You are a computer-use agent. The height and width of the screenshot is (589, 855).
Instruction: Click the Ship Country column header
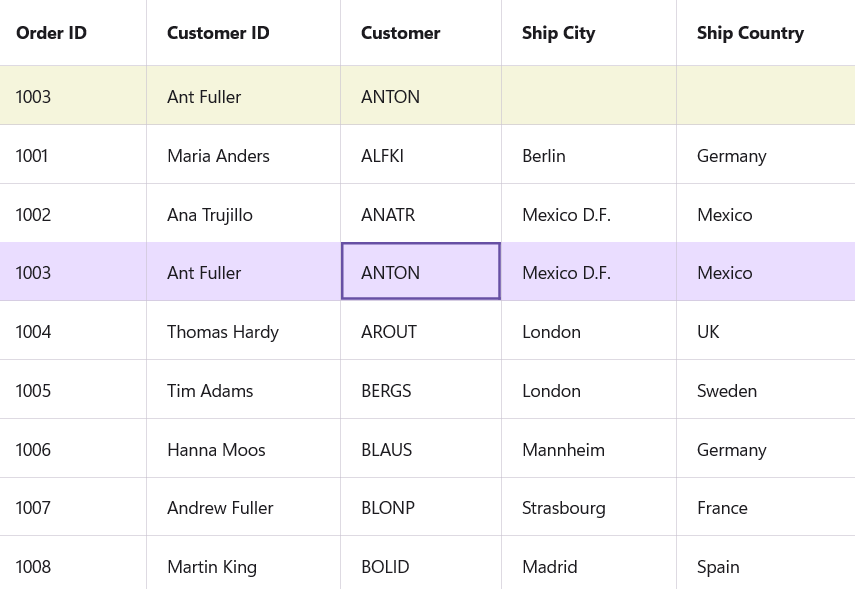point(750,33)
